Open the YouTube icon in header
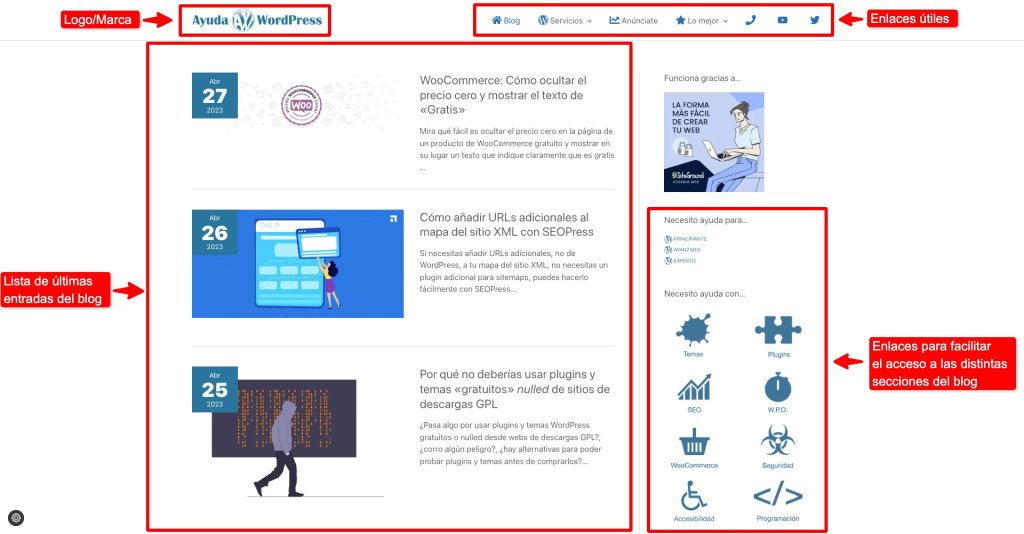 pyautogui.click(x=782, y=20)
